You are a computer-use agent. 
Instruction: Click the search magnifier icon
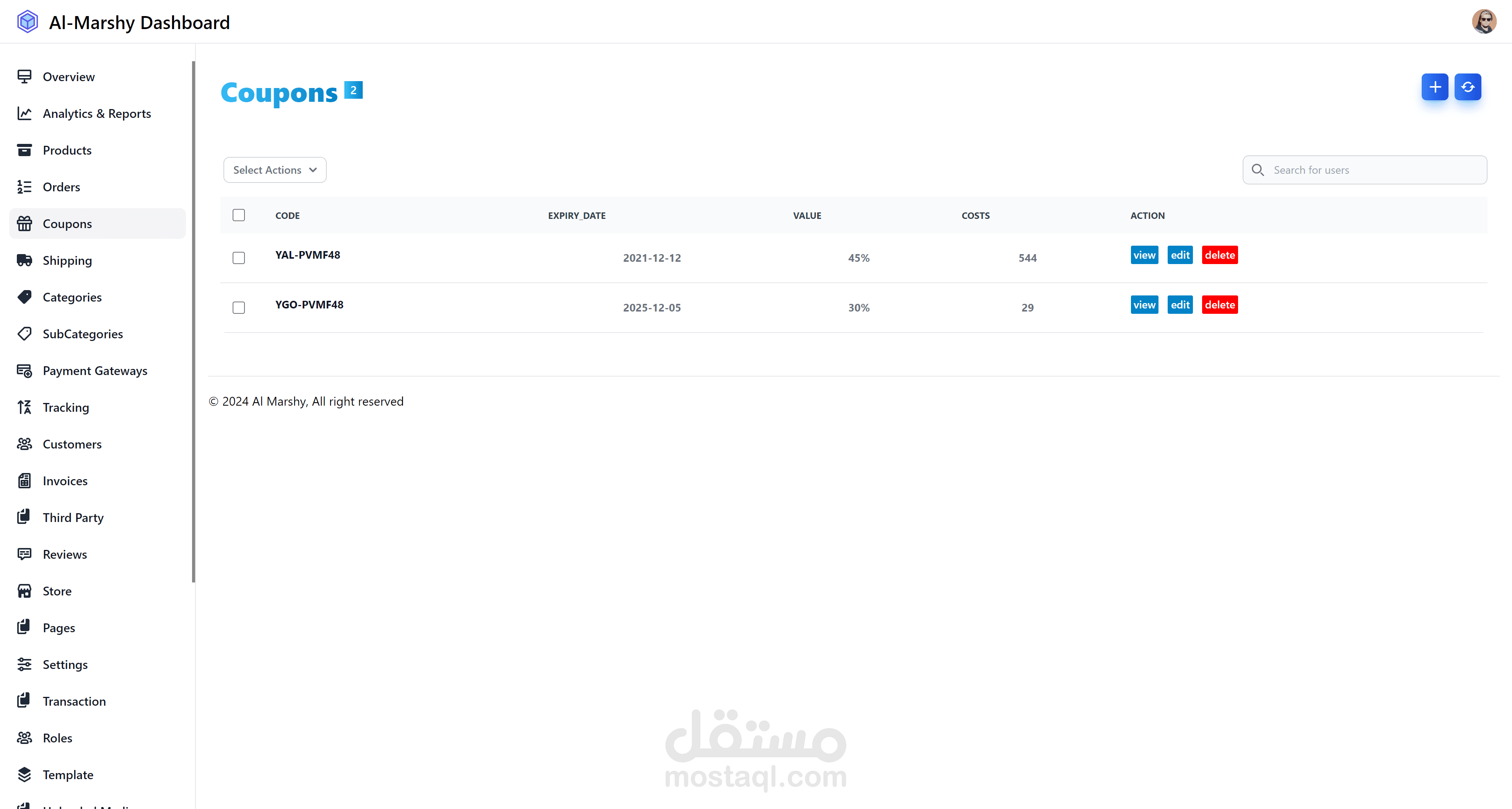(1257, 170)
